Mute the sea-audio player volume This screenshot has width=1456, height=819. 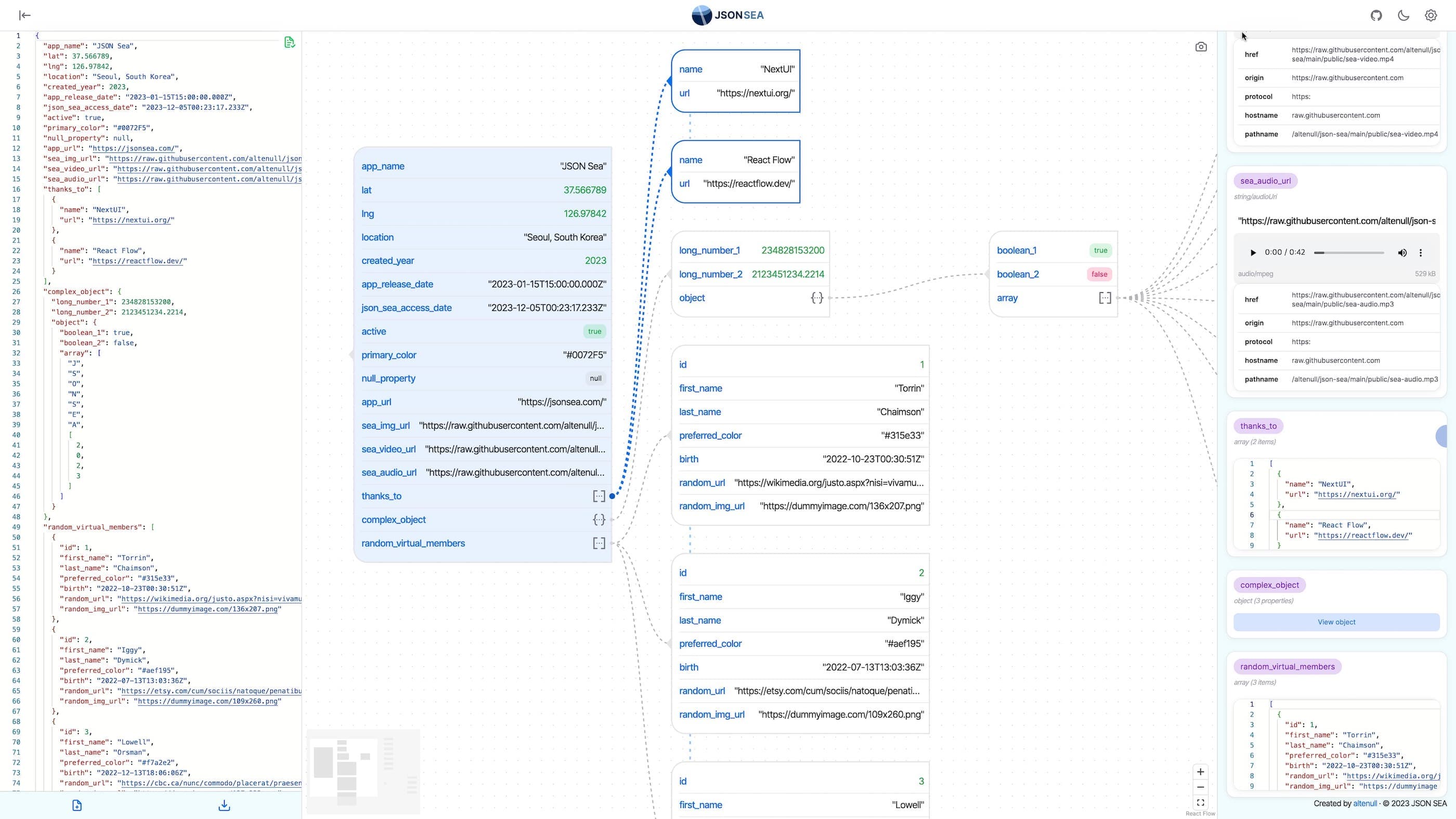coord(1402,253)
